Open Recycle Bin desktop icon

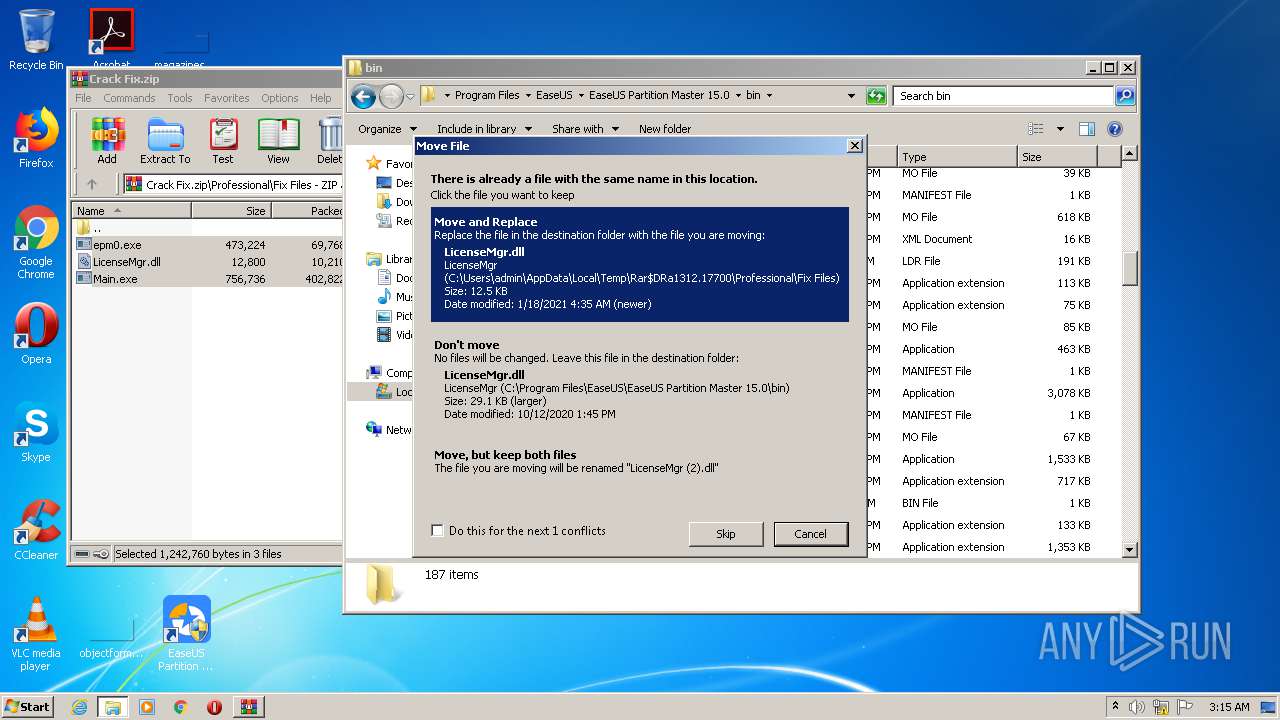point(36,40)
